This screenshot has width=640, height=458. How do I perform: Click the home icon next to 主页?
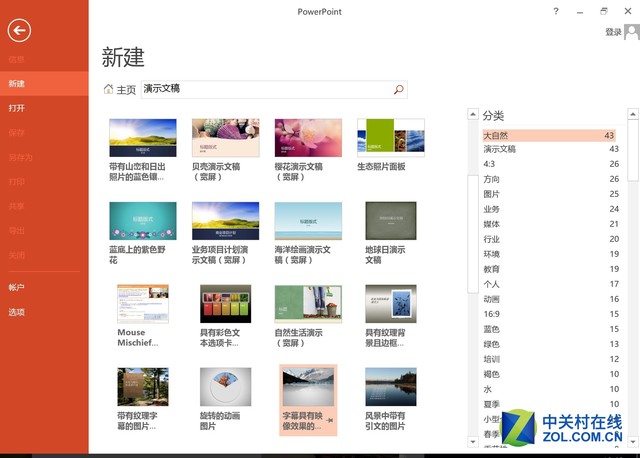click(109, 90)
